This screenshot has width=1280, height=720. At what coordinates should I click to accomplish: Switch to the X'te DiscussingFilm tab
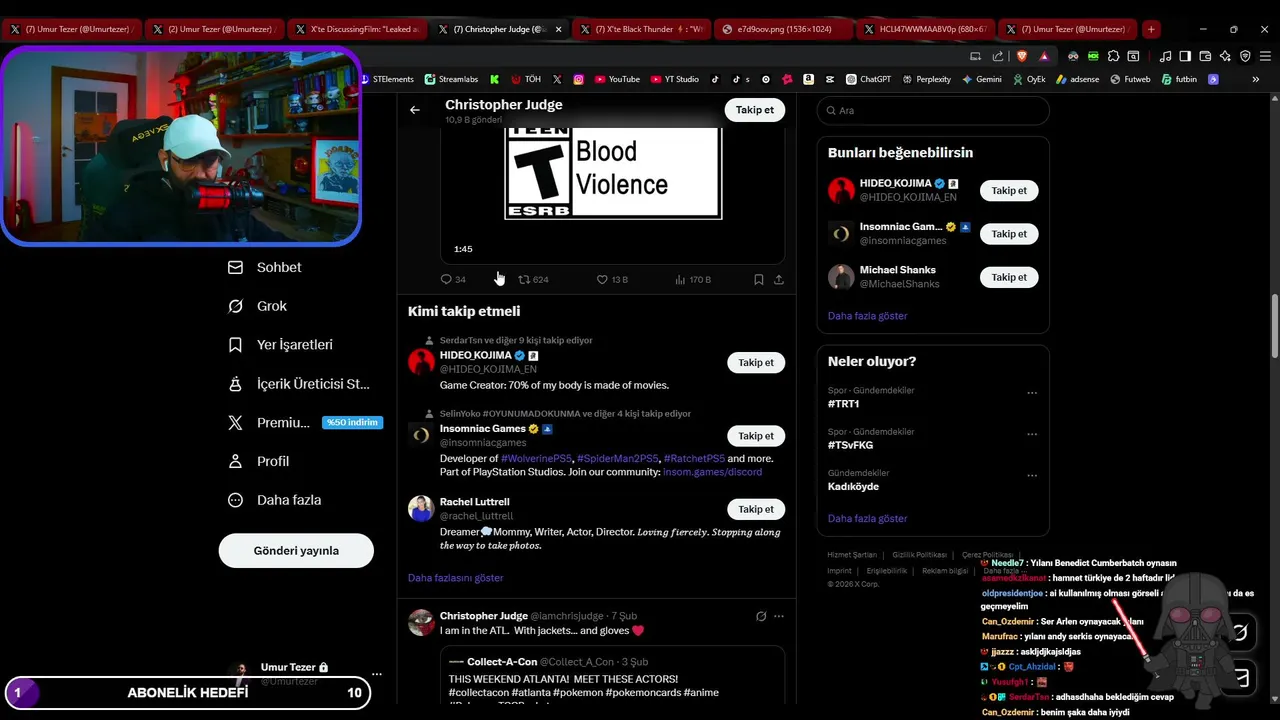click(359, 29)
